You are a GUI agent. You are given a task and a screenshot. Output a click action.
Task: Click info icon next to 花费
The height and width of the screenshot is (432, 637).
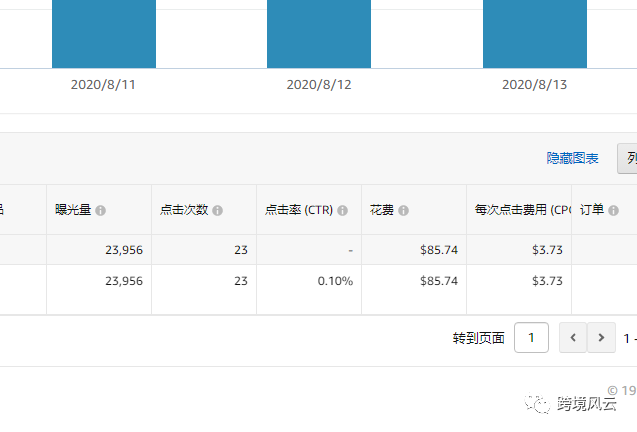point(403,211)
